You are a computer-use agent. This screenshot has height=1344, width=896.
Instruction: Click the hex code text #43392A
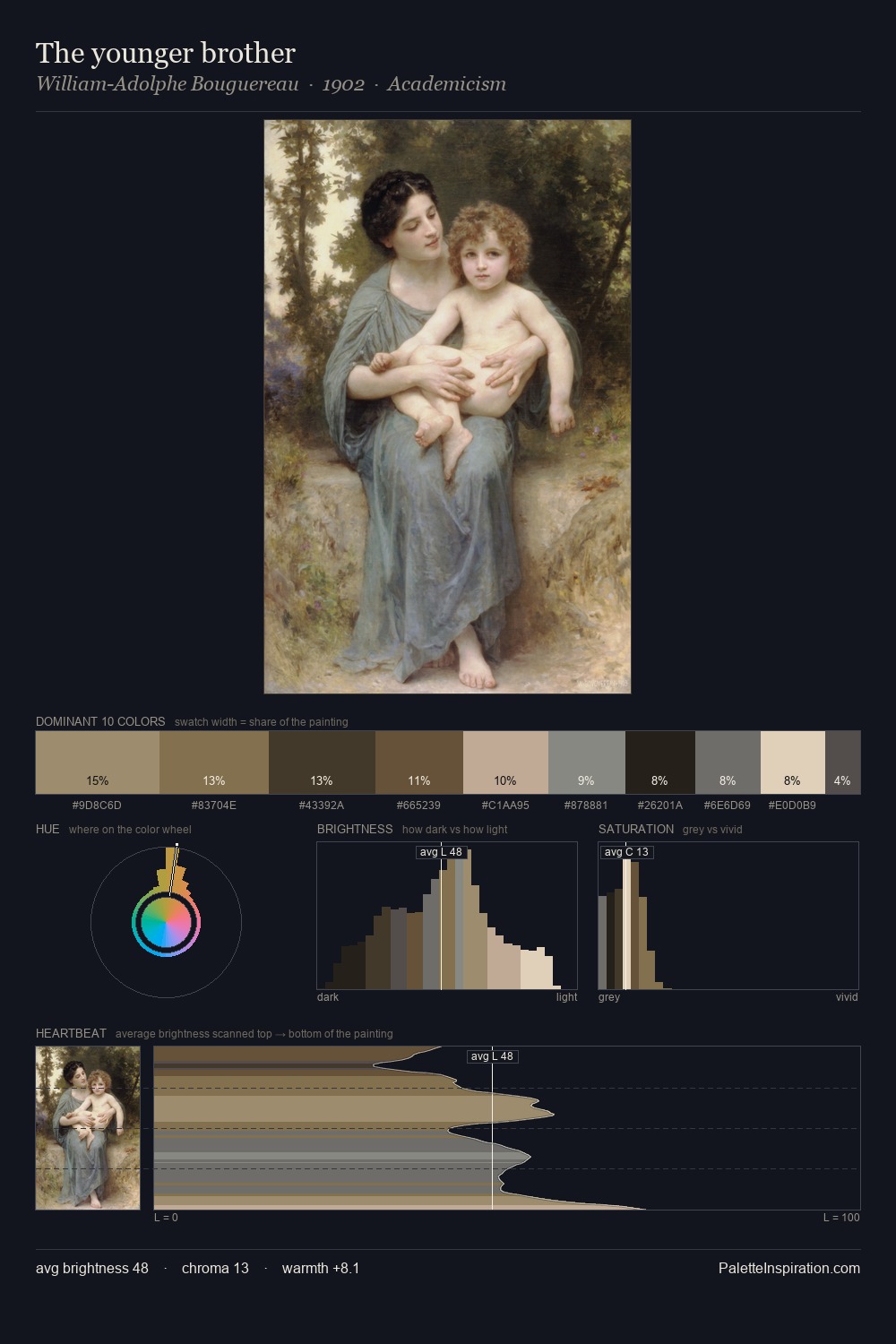(x=322, y=806)
